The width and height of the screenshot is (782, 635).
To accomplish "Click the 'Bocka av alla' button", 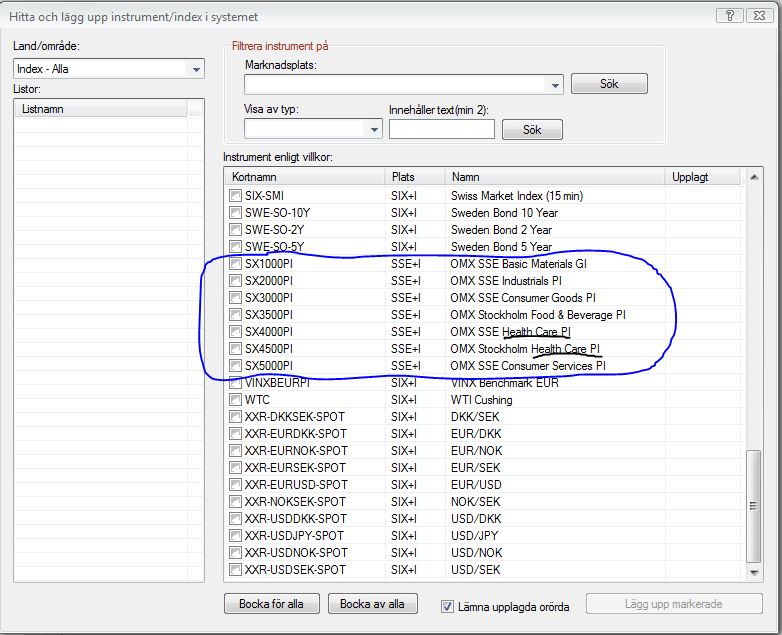I will click(x=372, y=604).
